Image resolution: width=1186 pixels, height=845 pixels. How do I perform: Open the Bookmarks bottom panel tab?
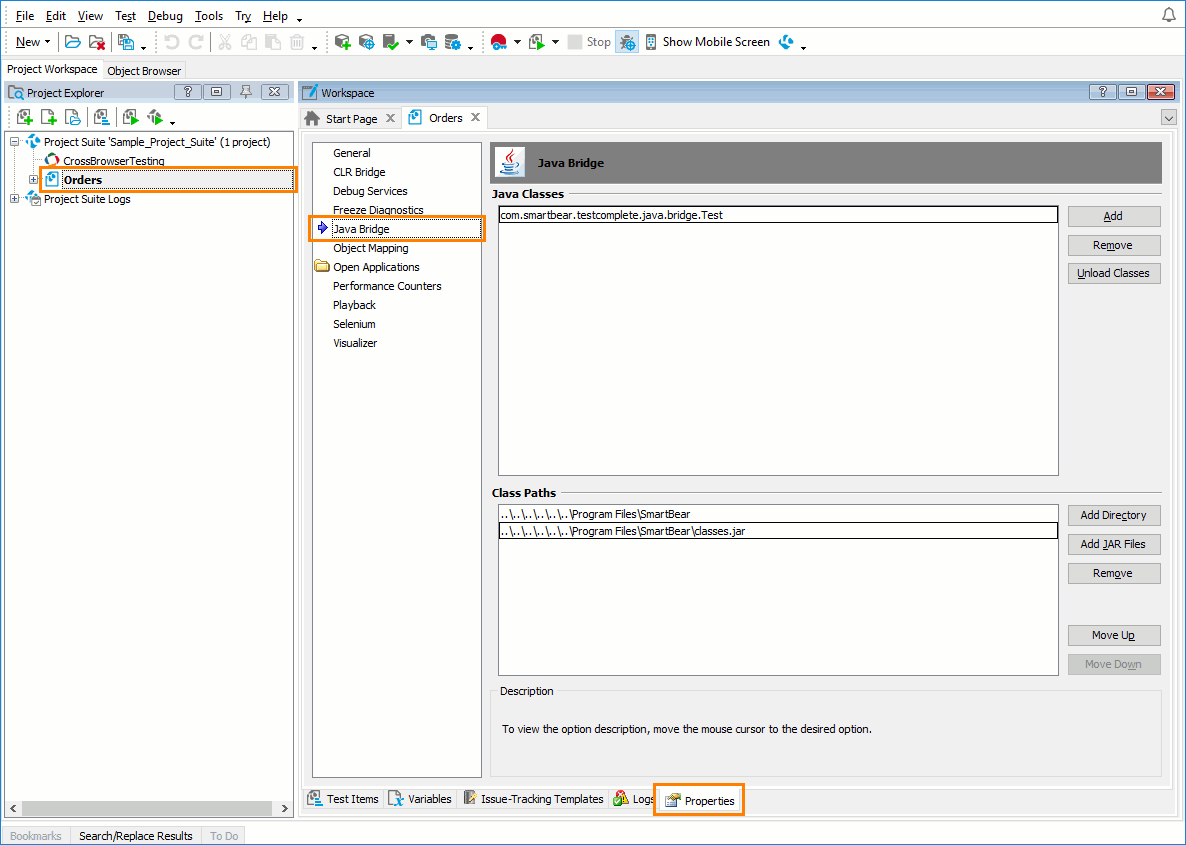click(x=36, y=836)
